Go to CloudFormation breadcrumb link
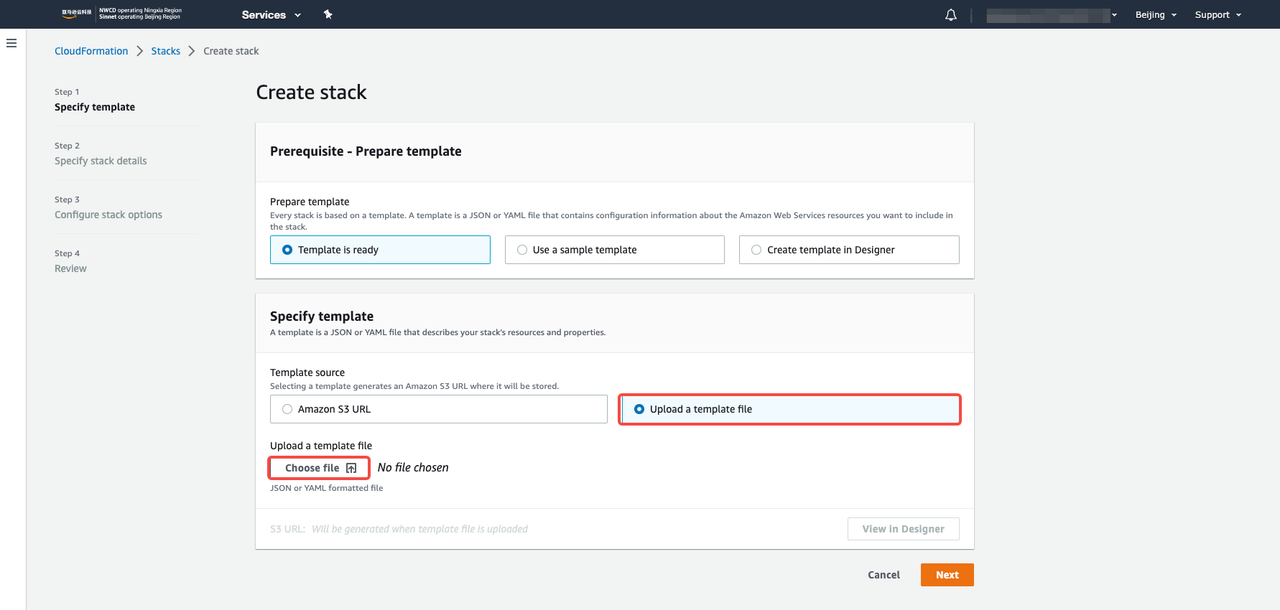This screenshot has width=1280, height=610. (x=91, y=51)
